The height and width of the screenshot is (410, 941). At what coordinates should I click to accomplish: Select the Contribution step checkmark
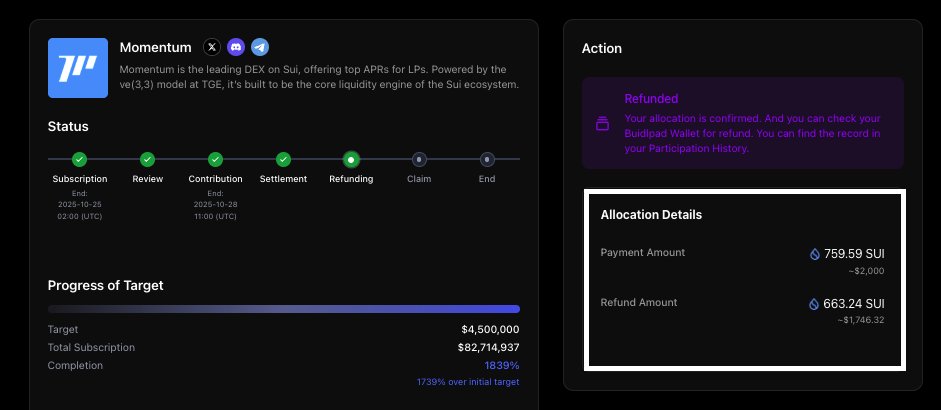point(215,159)
